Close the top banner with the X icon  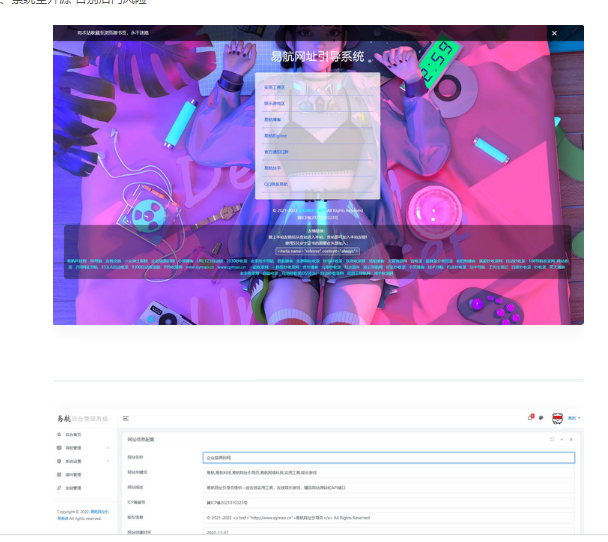pyautogui.click(x=554, y=33)
